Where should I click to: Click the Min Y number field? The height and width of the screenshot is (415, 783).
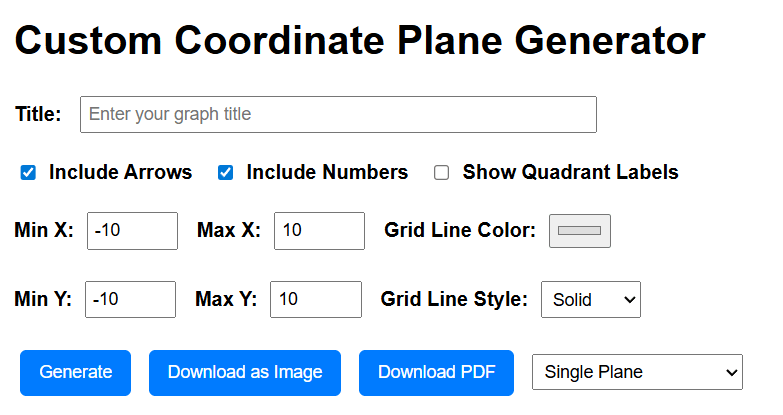tap(130, 299)
